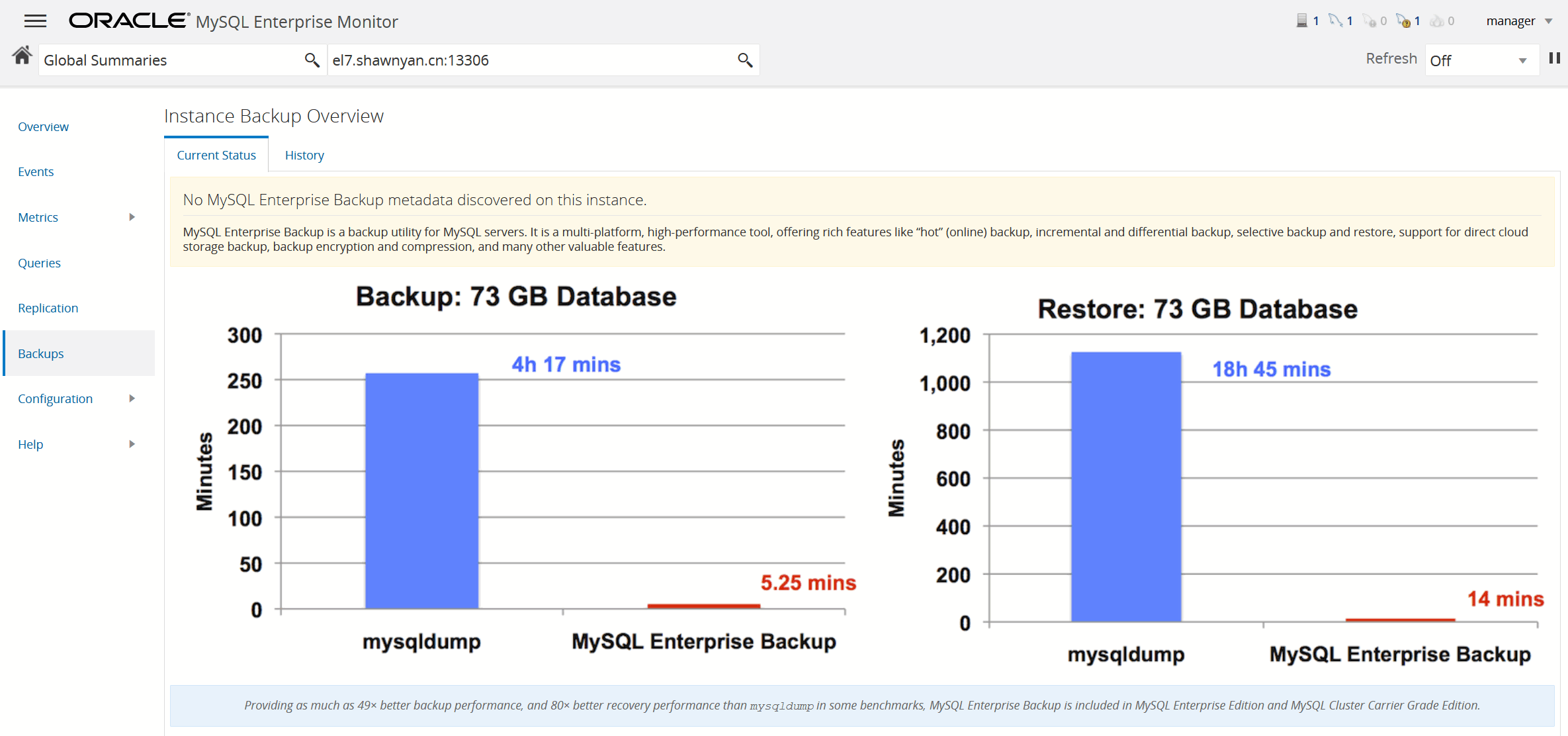Click the dolphin icon with question mark
Viewport: 1568px width, 736px height.
click(1403, 21)
